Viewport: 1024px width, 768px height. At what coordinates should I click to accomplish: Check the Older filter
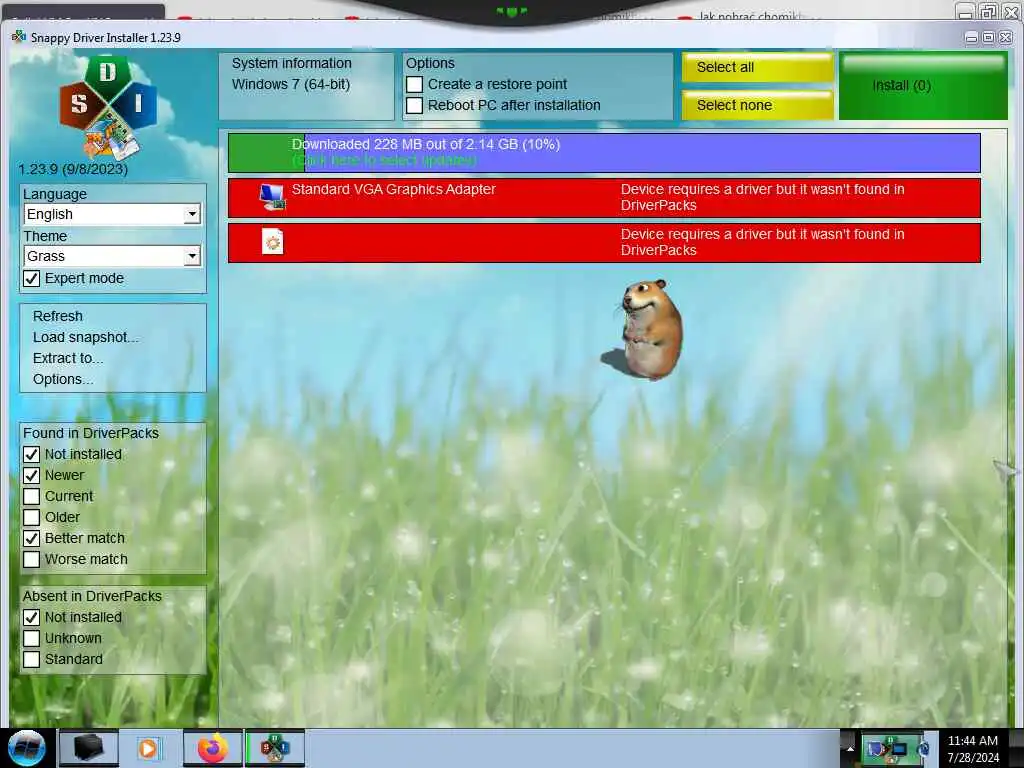point(31,517)
